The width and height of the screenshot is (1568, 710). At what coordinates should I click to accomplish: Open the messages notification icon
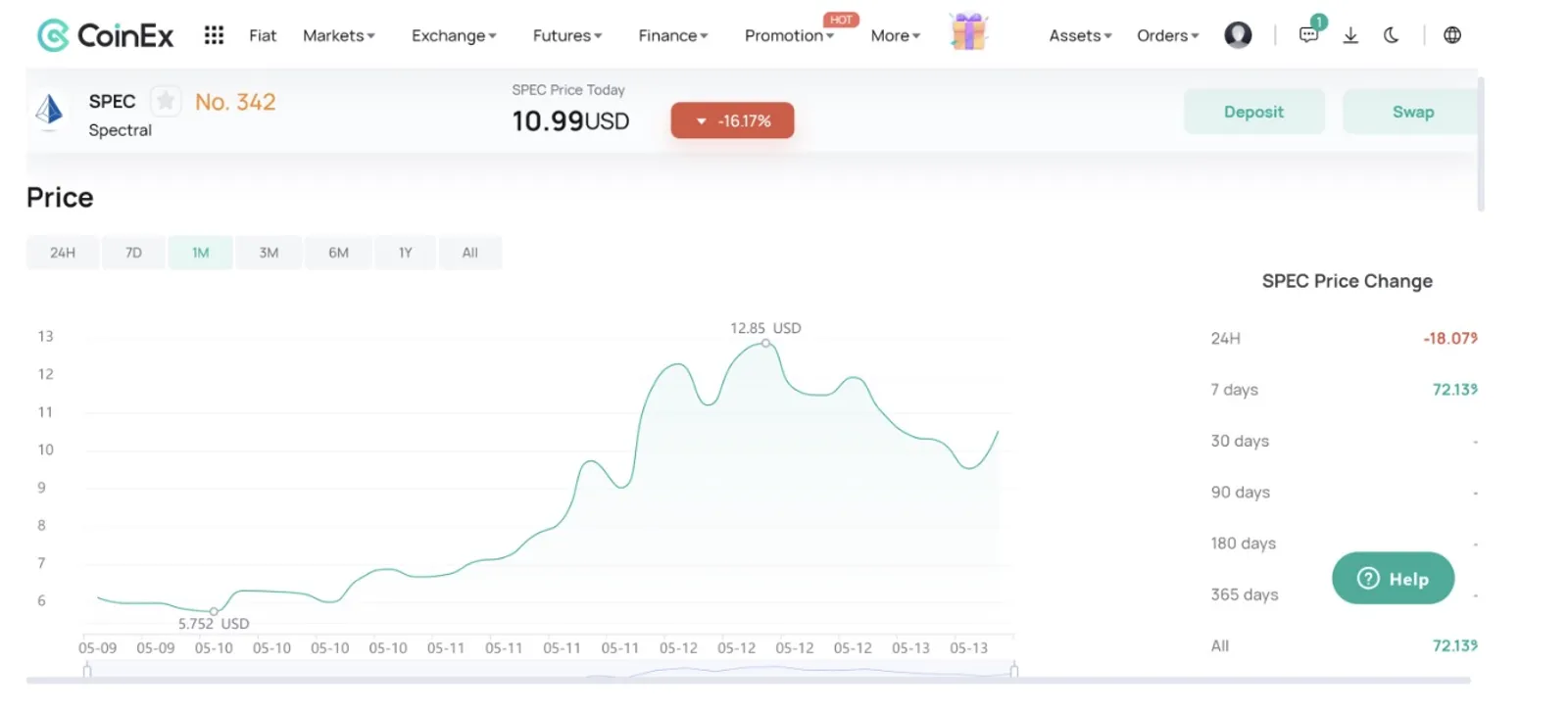click(1309, 33)
